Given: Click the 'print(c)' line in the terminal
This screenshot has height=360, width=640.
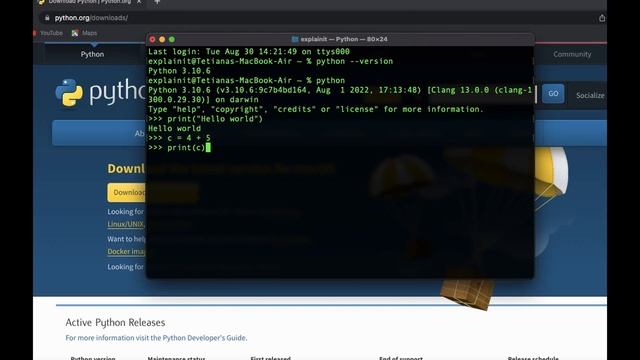Looking at the screenshot, I should [x=179, y=147].
